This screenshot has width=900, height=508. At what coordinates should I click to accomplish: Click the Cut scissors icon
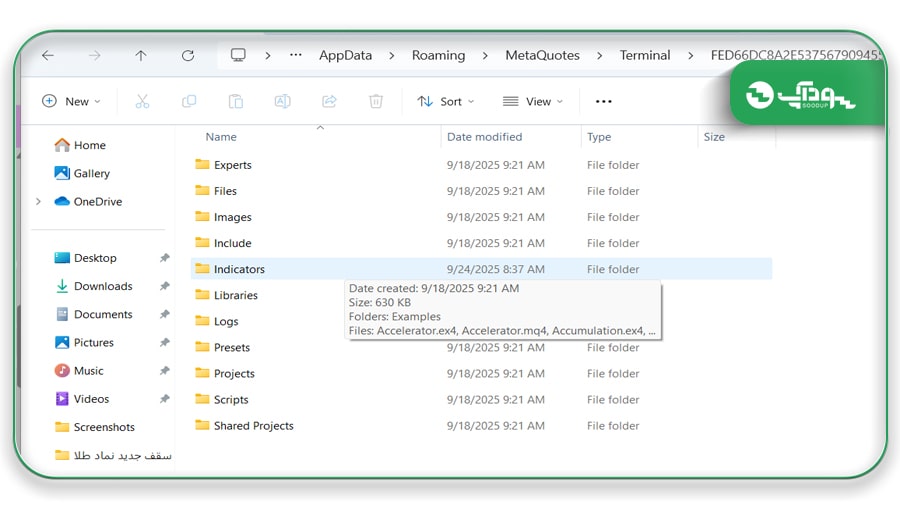[142, 102]
